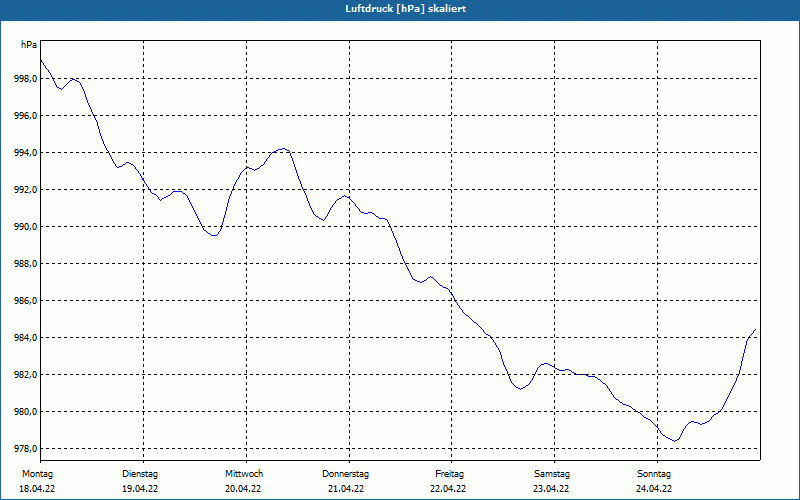The width and height of the screenshot is (800, 500).
Task: Click the 998,0 y-axis value
Action: (26, 79)
